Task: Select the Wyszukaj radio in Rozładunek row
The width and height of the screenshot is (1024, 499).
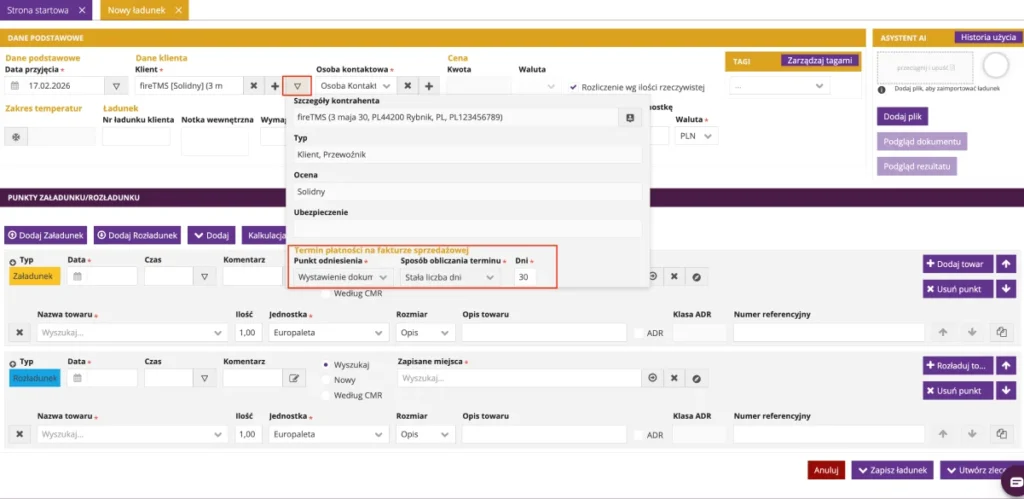Action: click(326, 364)
